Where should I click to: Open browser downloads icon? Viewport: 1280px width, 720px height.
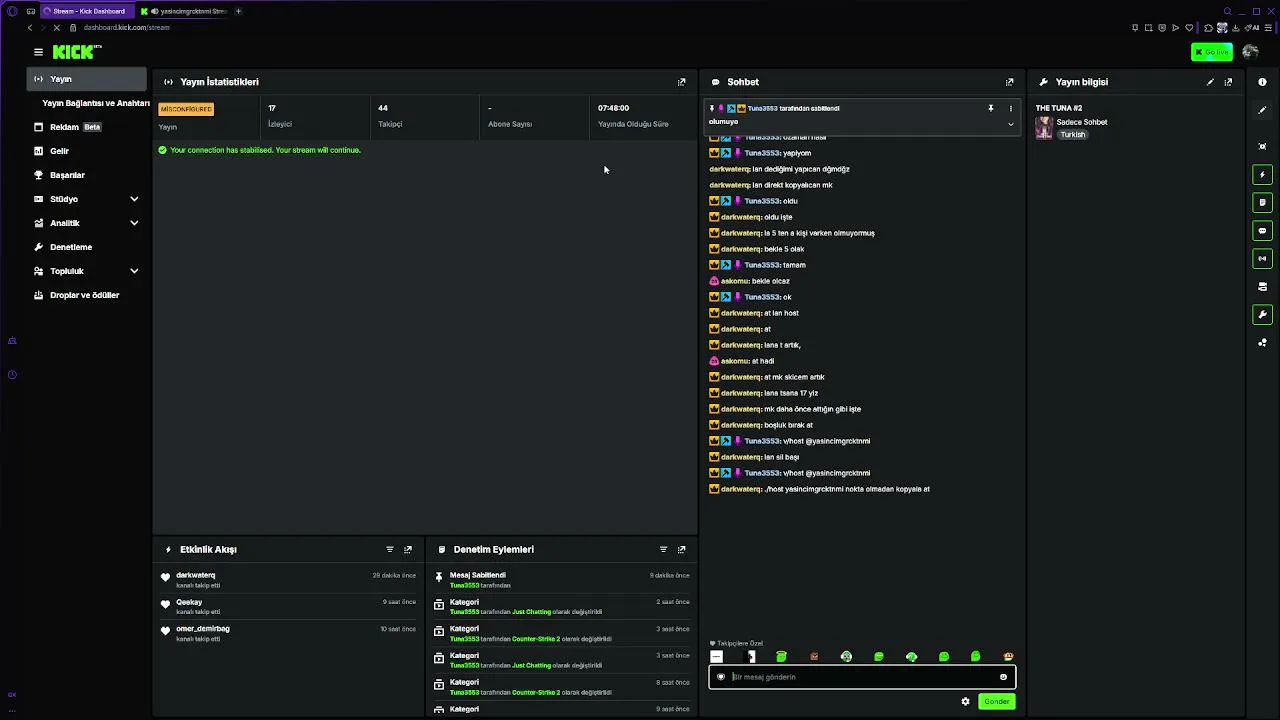click(x=1236, y=28)
